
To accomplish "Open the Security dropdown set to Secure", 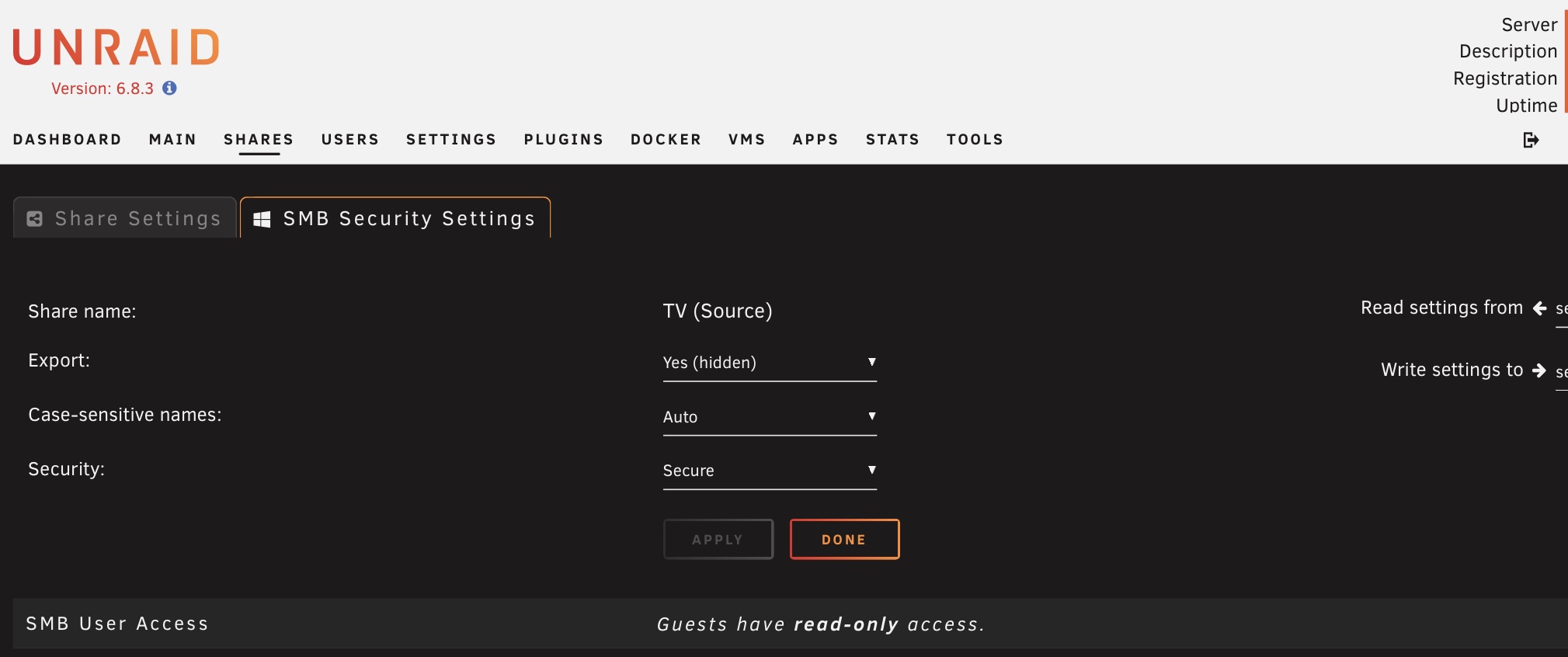I will point(769,471).
